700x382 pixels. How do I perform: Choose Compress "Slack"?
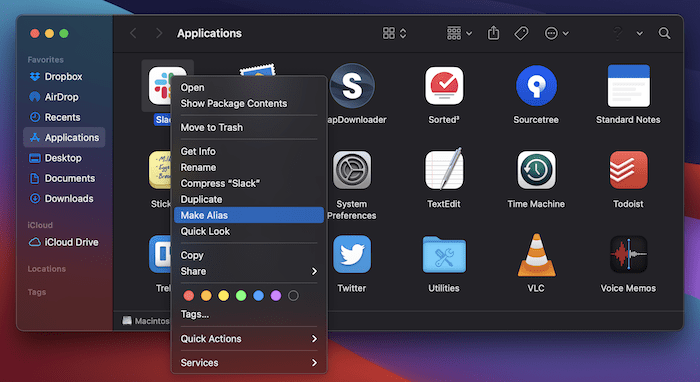(x=249, y=183)
